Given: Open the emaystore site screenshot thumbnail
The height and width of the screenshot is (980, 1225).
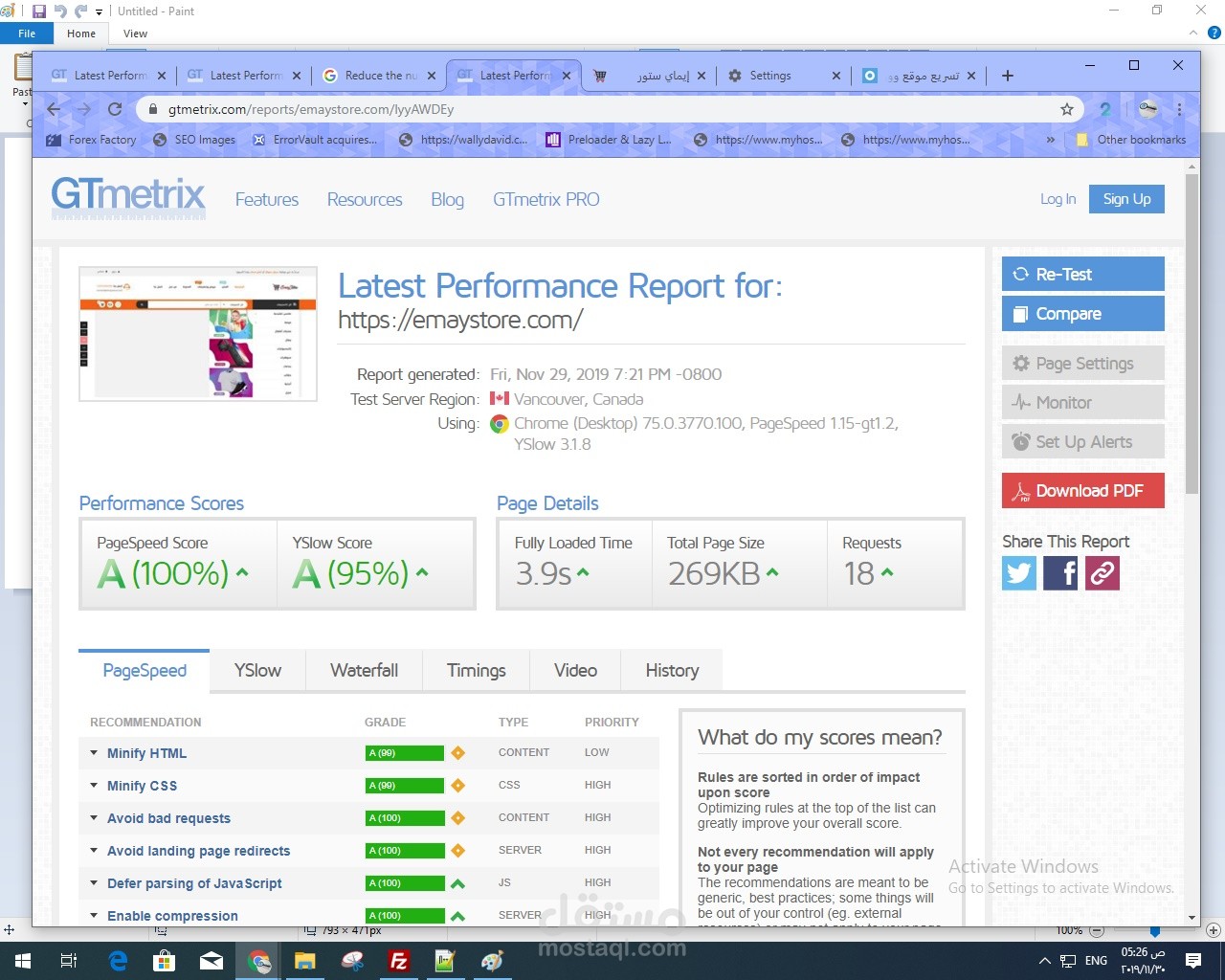Looking at the screenshot, I should (198, 334).
